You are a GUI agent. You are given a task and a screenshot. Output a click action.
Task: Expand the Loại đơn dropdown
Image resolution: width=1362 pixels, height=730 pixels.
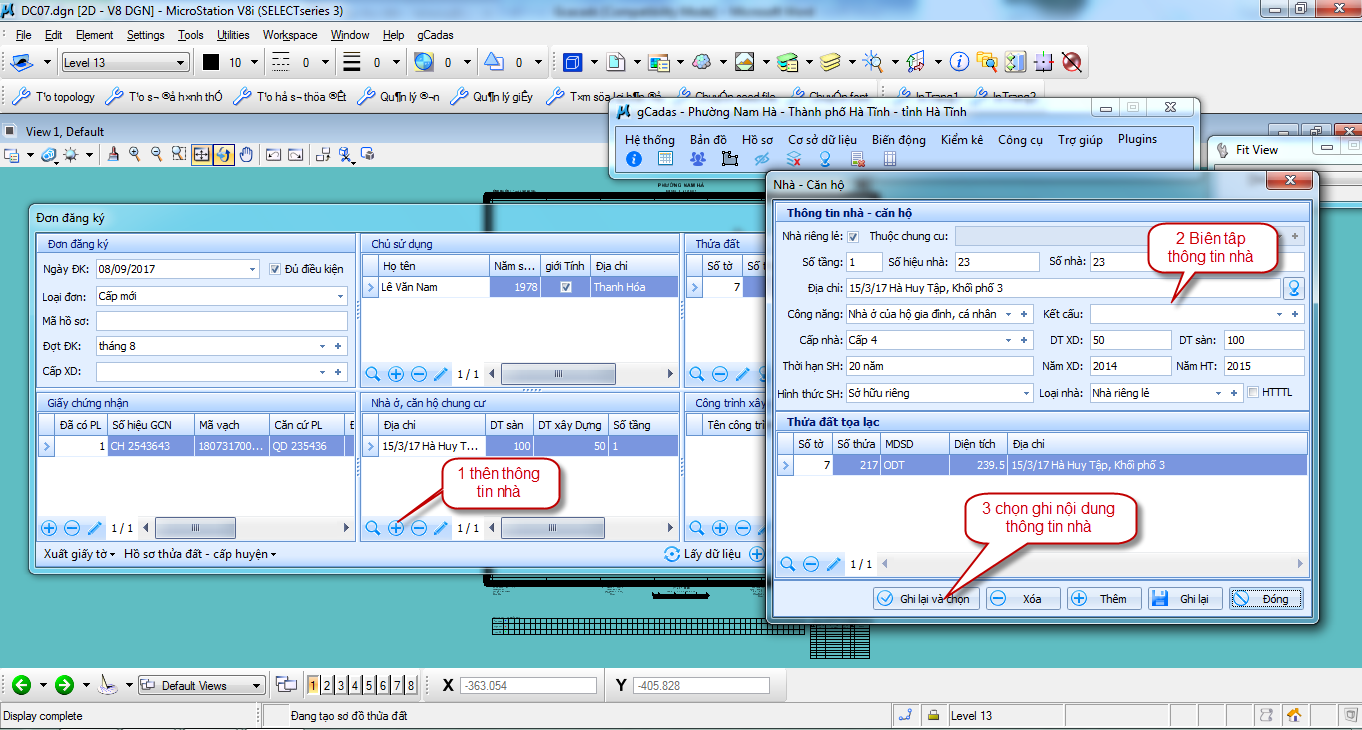pos(340,296)
